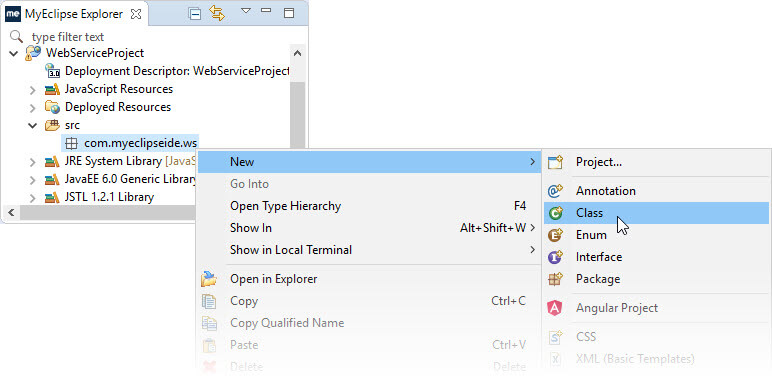772x378 pixels.
Task: Click the vertical scrollbar up arrow
Action: [297, 53]
